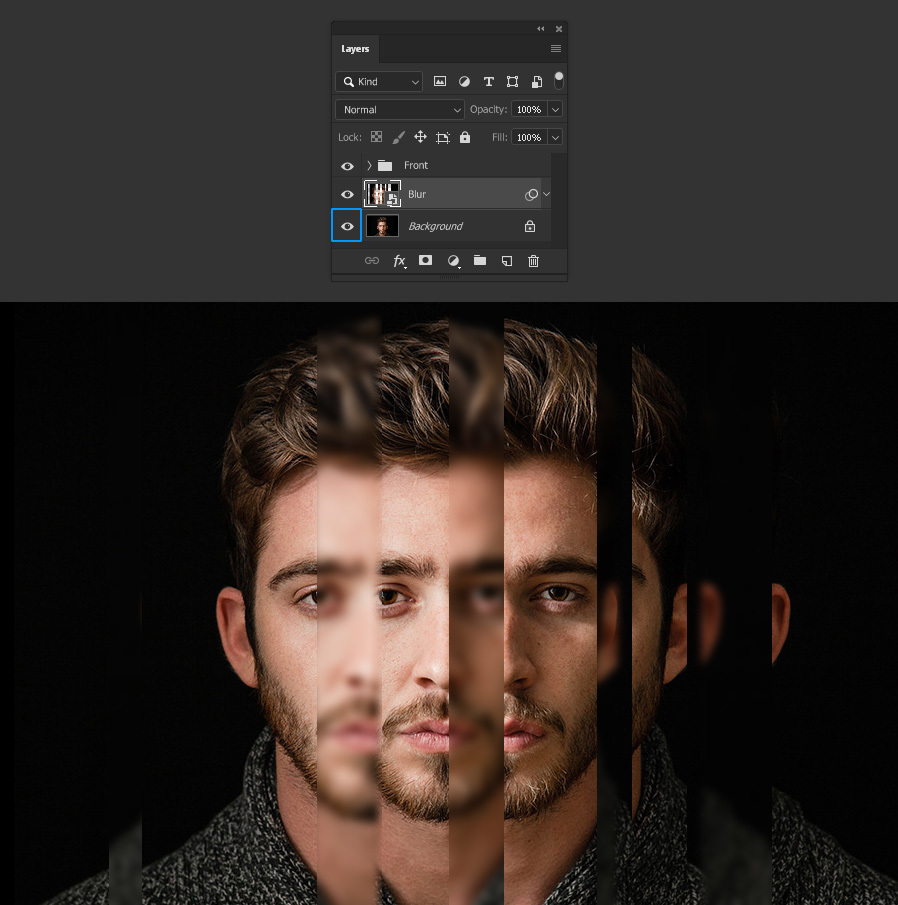Create a new group
Image resolution: width=898 pixels, height=905 pixels.
click(x=480, y=260)
